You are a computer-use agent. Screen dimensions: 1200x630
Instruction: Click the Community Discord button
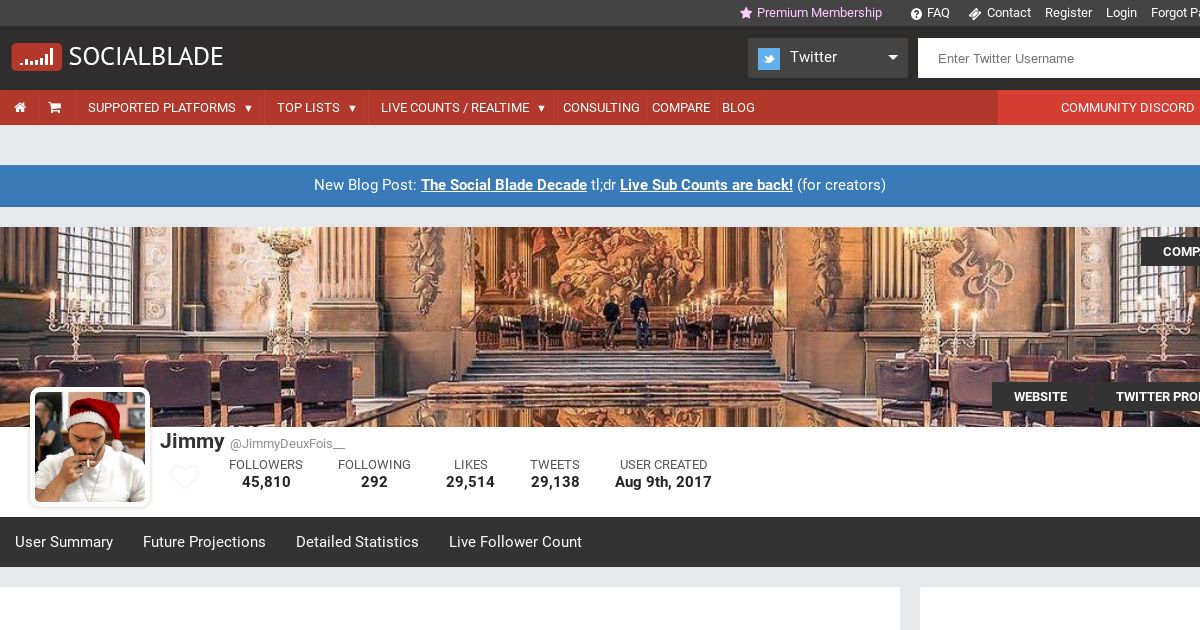(x=1099, y=107)
